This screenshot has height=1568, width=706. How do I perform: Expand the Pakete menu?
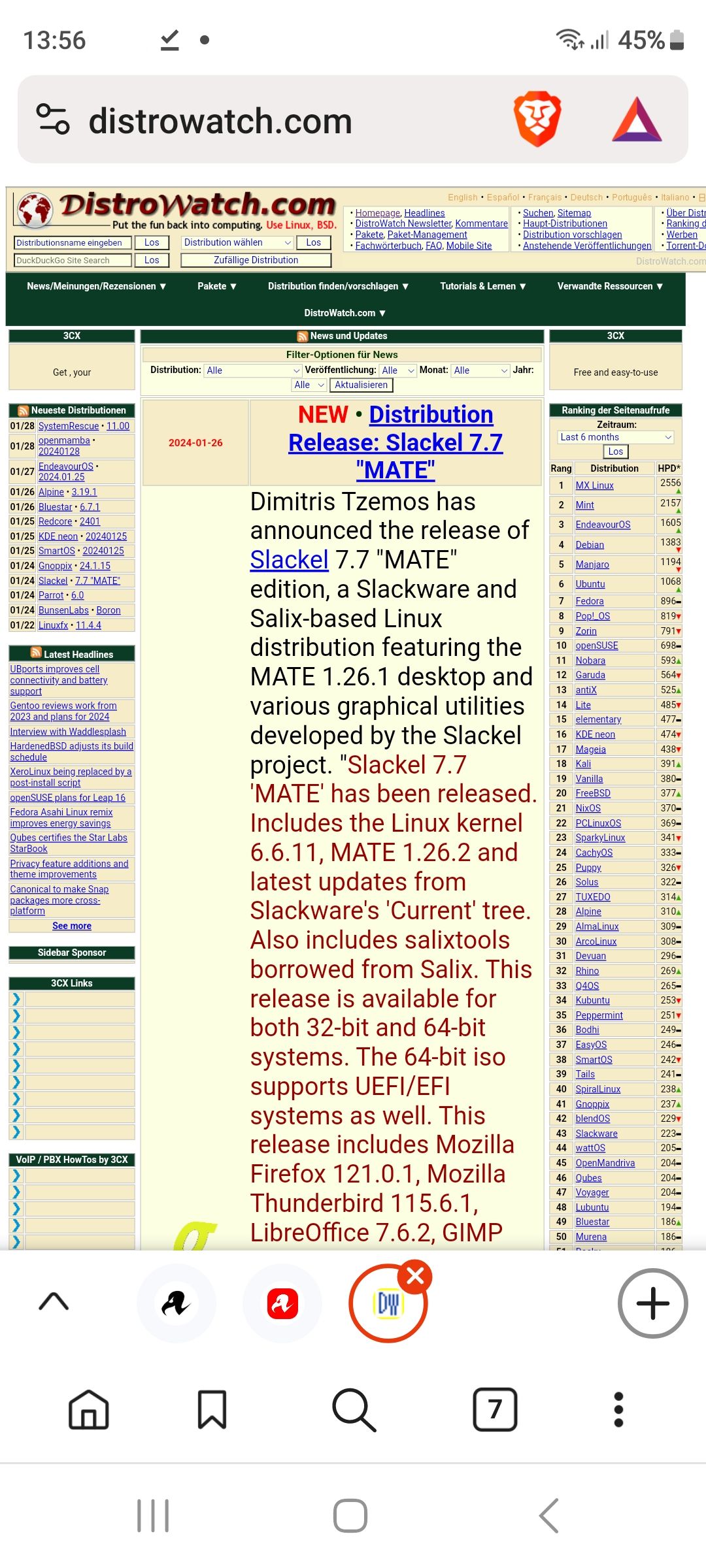click(217, 286)
